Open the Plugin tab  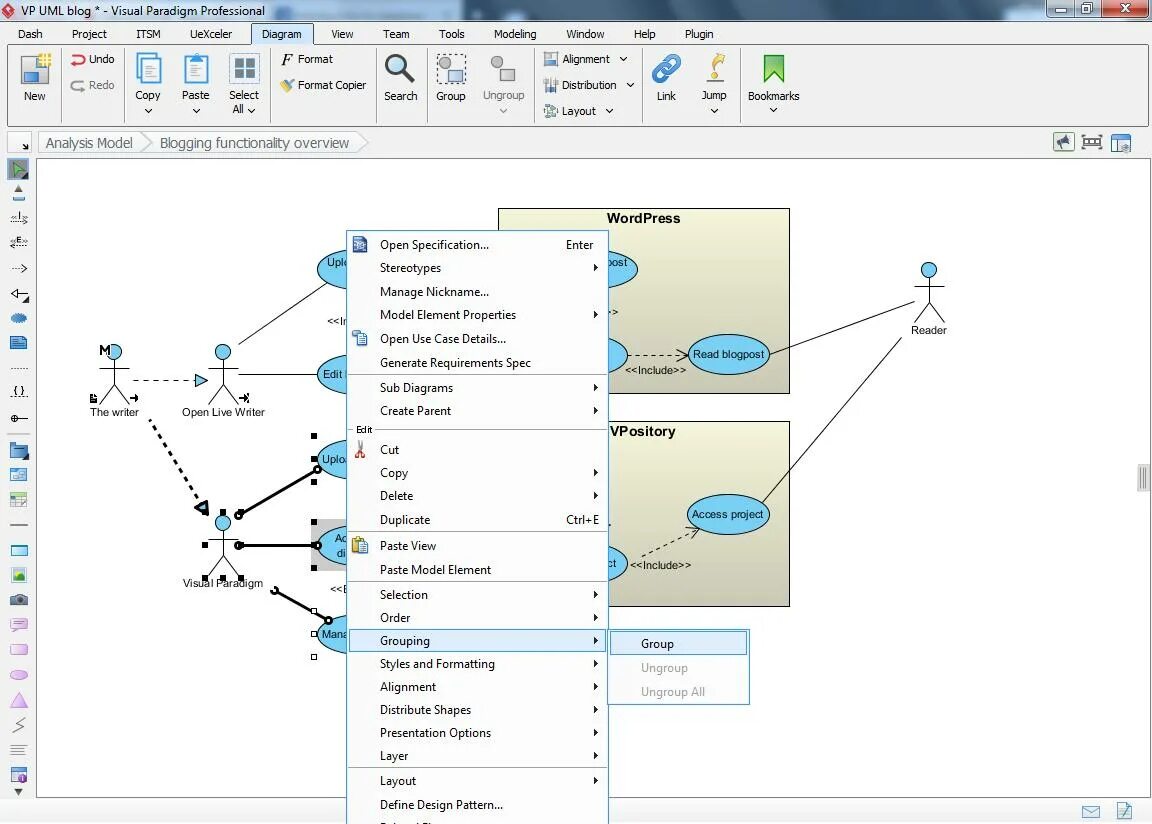pyautogui.click(x=699, y=34)
